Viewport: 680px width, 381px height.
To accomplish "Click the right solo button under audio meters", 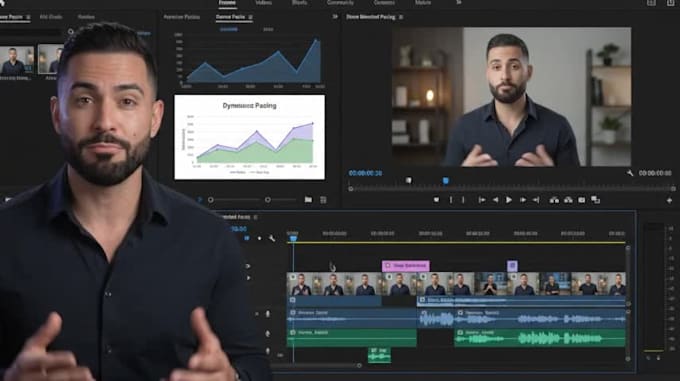I will [x=658, y=358].
